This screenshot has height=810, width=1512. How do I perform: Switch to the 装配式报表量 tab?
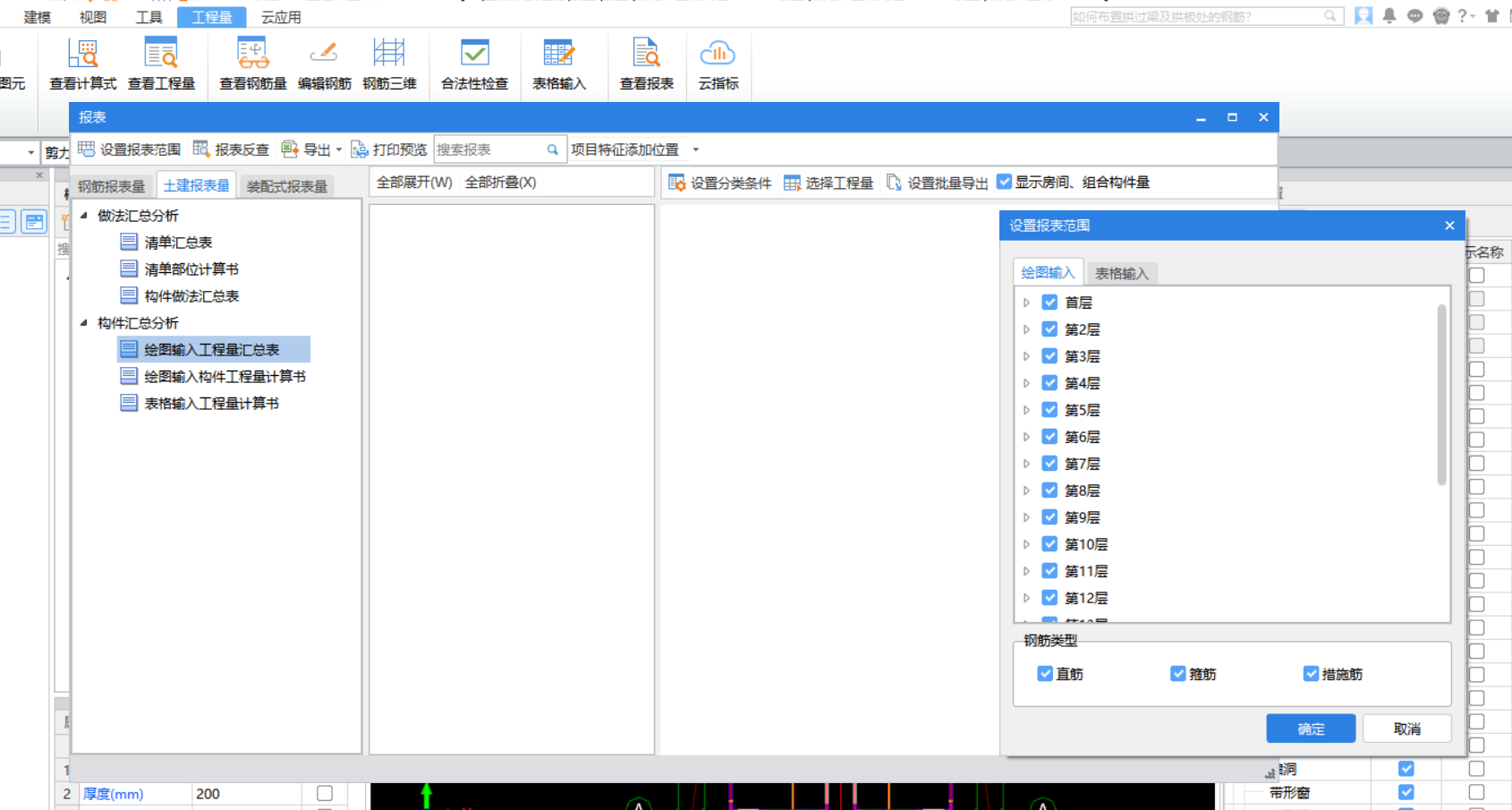tap(287, 186)
